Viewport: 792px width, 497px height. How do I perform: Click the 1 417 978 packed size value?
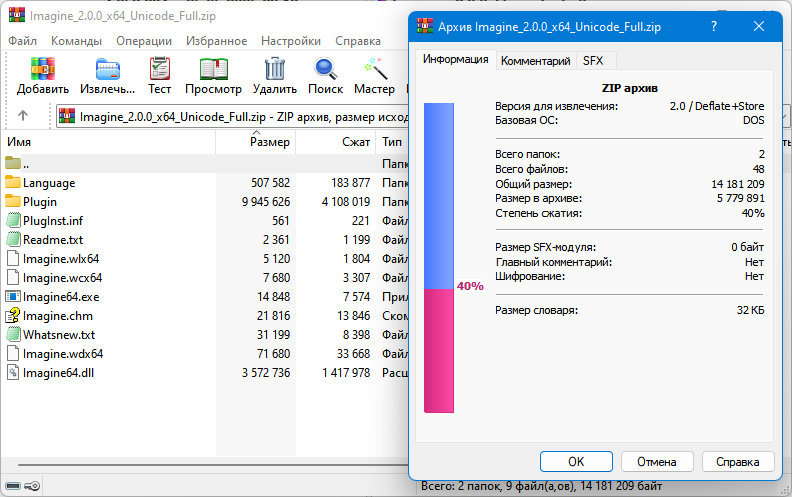point(346,373)
